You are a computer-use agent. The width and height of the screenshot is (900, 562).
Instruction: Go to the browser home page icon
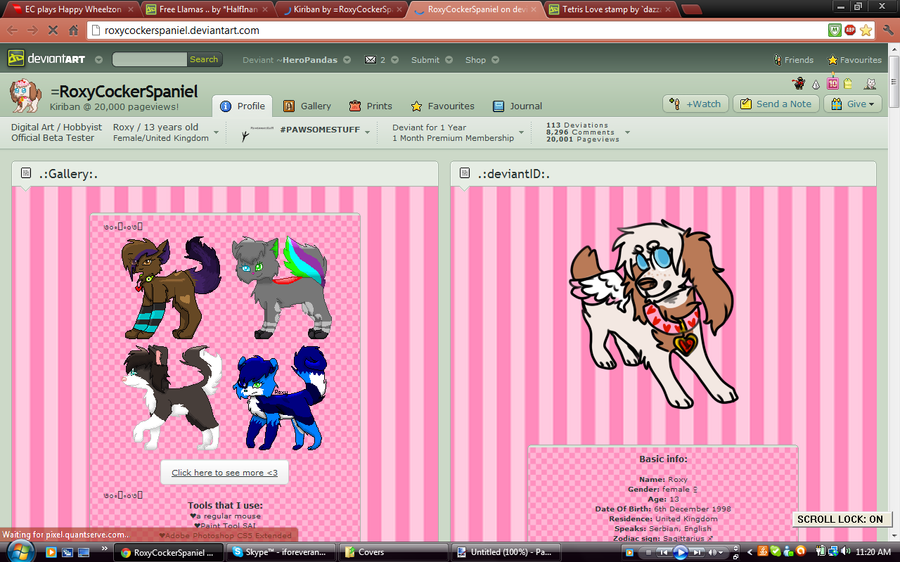coord(73,30)
